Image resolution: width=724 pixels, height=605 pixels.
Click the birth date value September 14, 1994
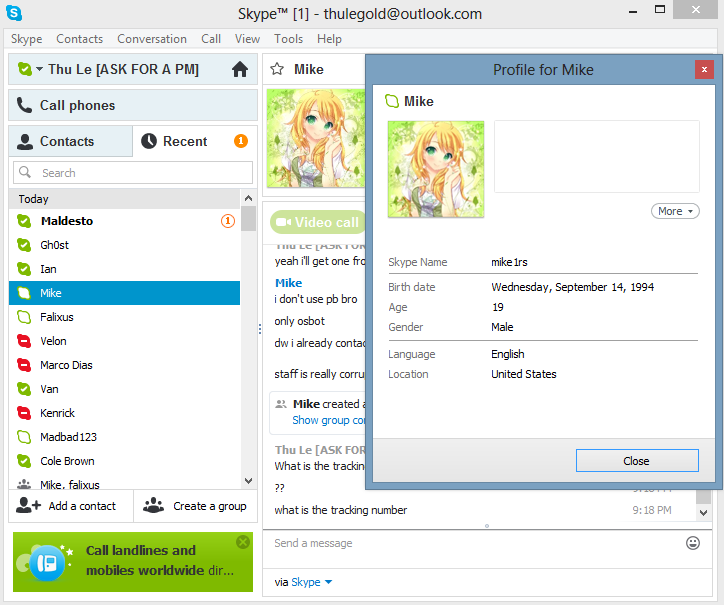(573, 287)
